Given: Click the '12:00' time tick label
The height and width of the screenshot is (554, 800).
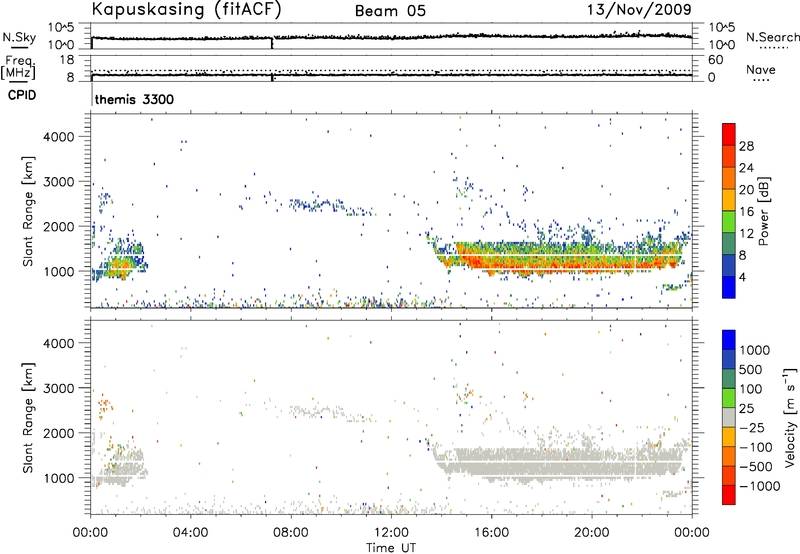Looking at the screenshot, I should (x=391, y=533).
